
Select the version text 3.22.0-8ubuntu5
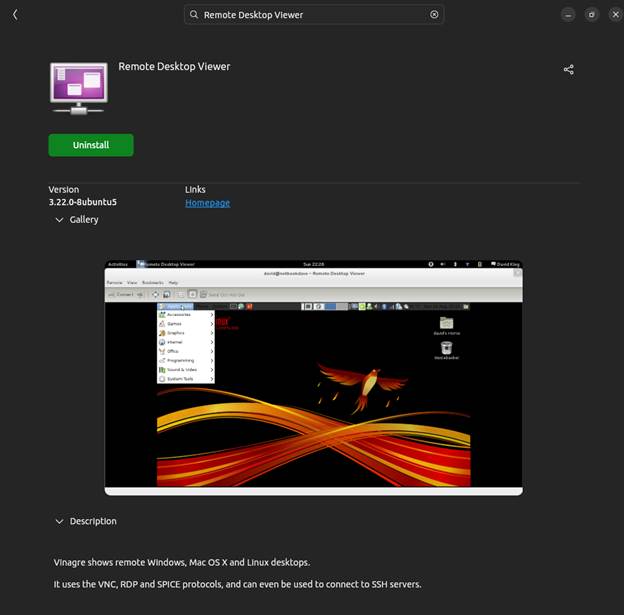click(x=83, y=202)
